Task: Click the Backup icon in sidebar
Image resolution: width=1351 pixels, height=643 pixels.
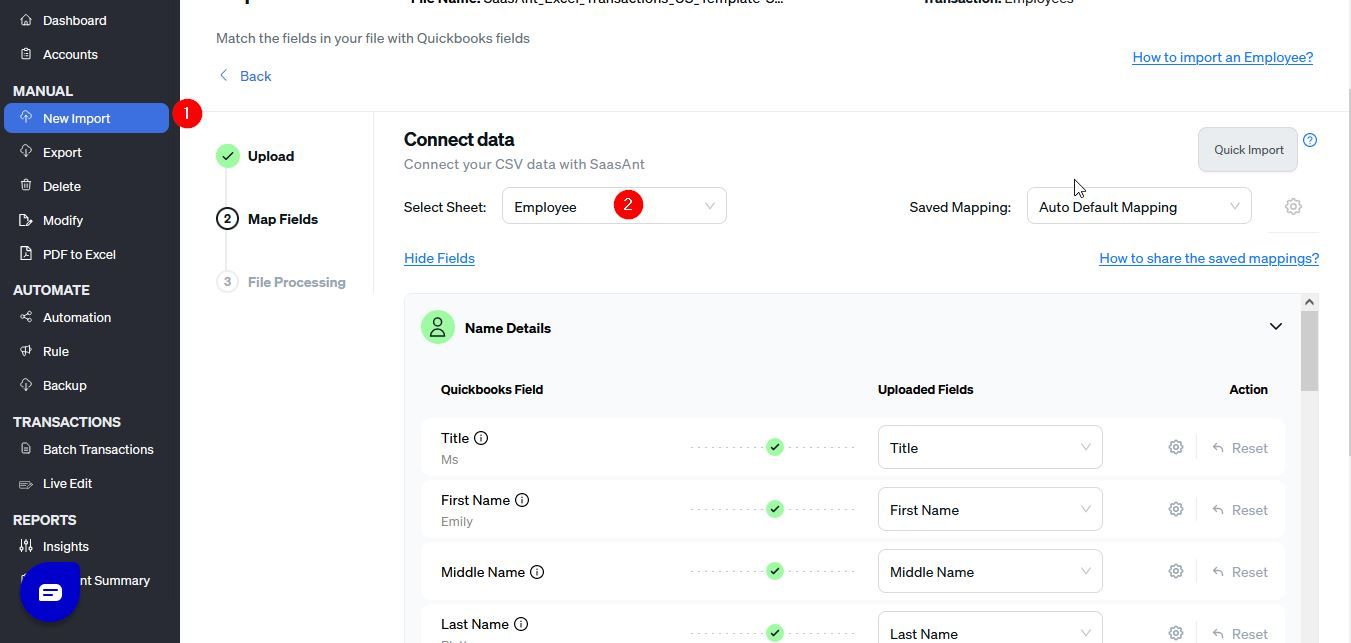Action: [26, 385]
